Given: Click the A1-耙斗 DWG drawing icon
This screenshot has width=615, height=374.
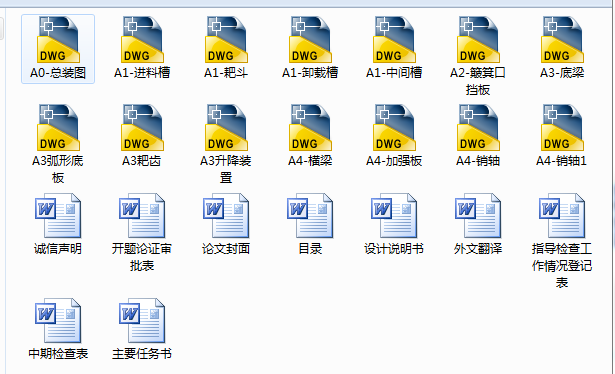Looking at the screenshot, I should [x=226, y=40].
